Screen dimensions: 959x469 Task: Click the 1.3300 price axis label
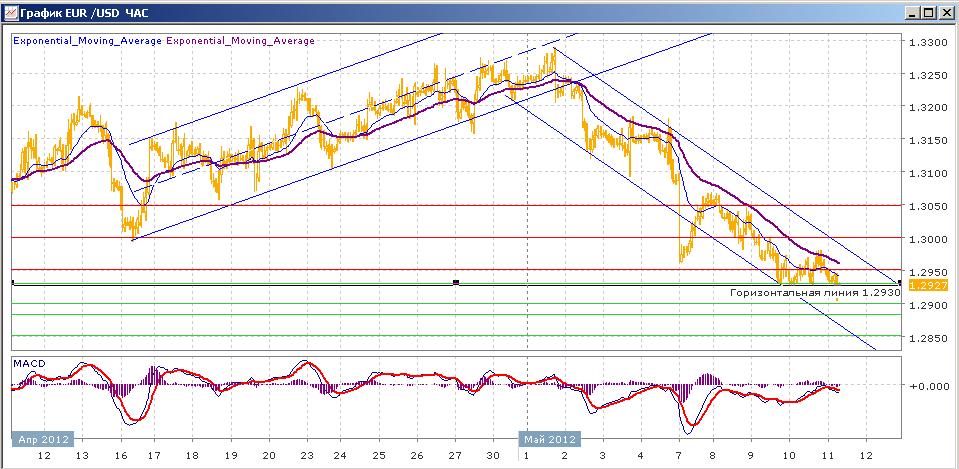928,43
